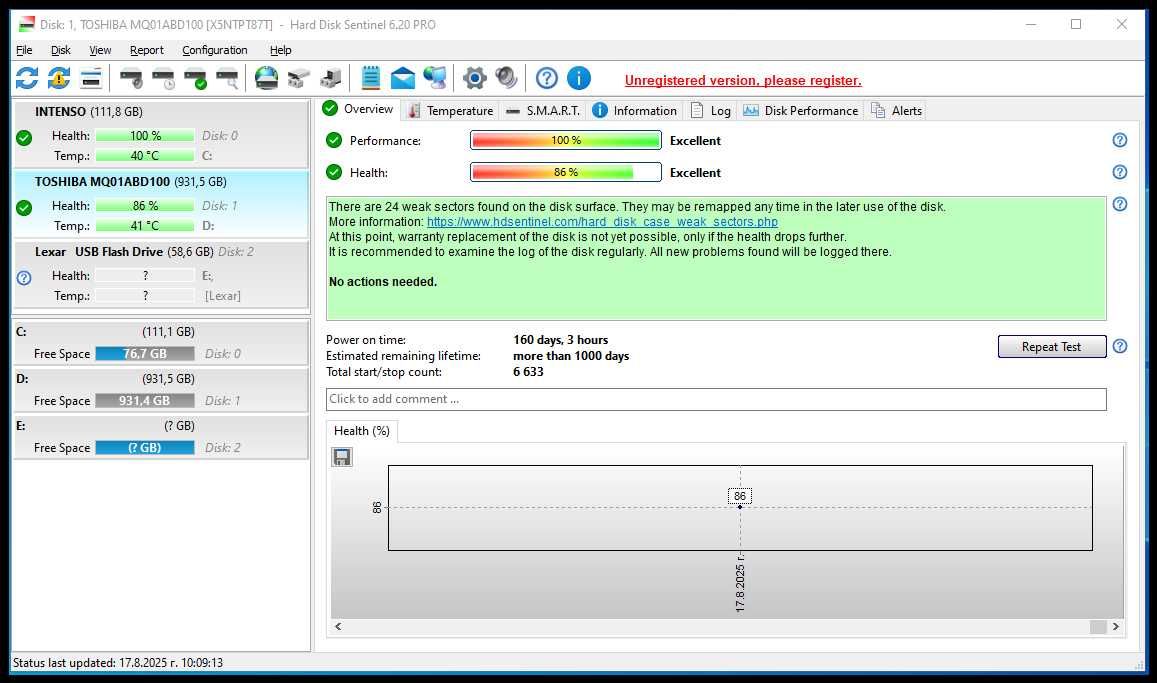This screenshot has height=683, width=1157.
Task: Open the blue notepad report icon
Action: [x=370, y=78]
